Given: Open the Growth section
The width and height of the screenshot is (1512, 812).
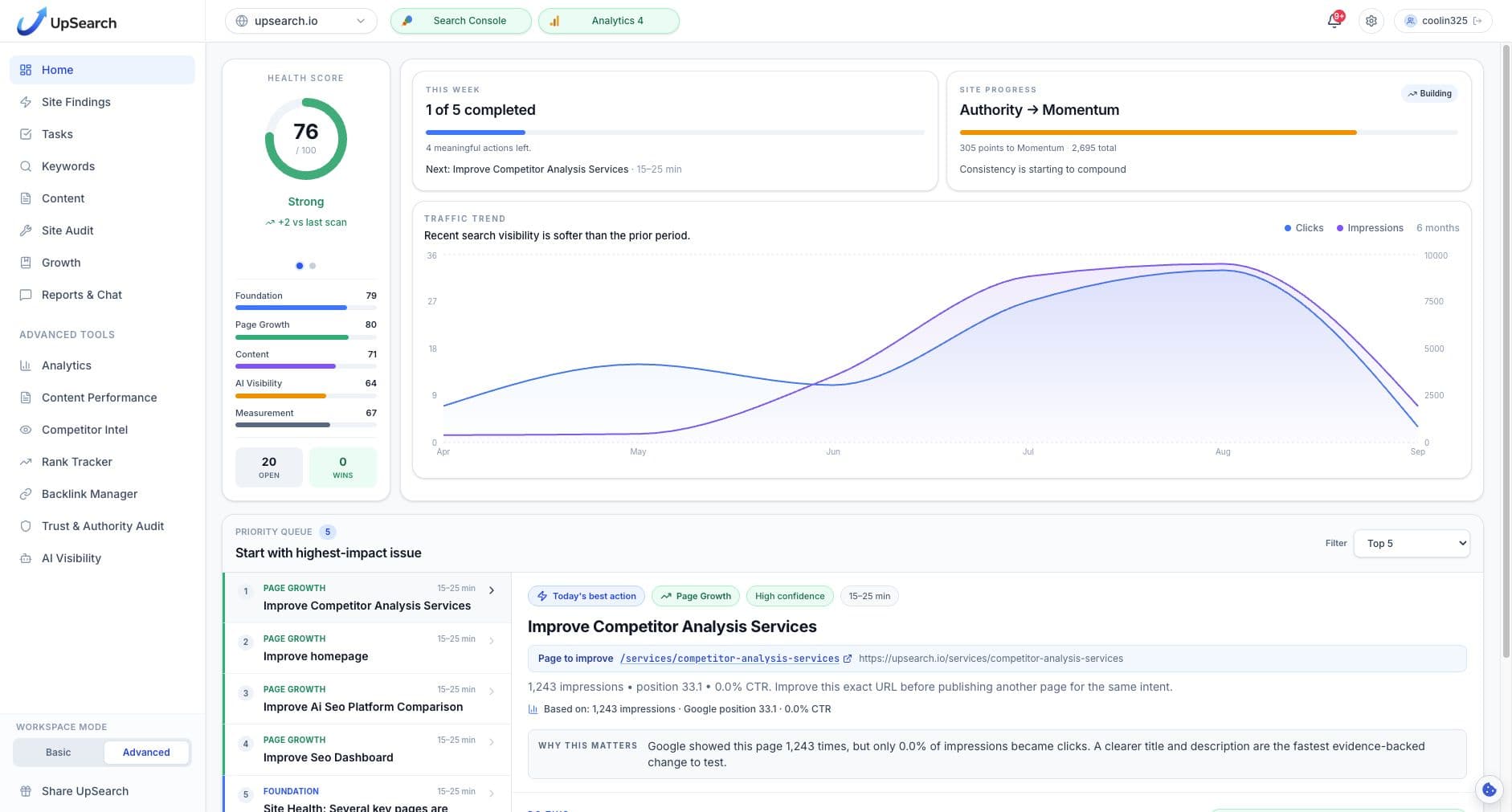Looking at the screenshot, I should point(102,263).
